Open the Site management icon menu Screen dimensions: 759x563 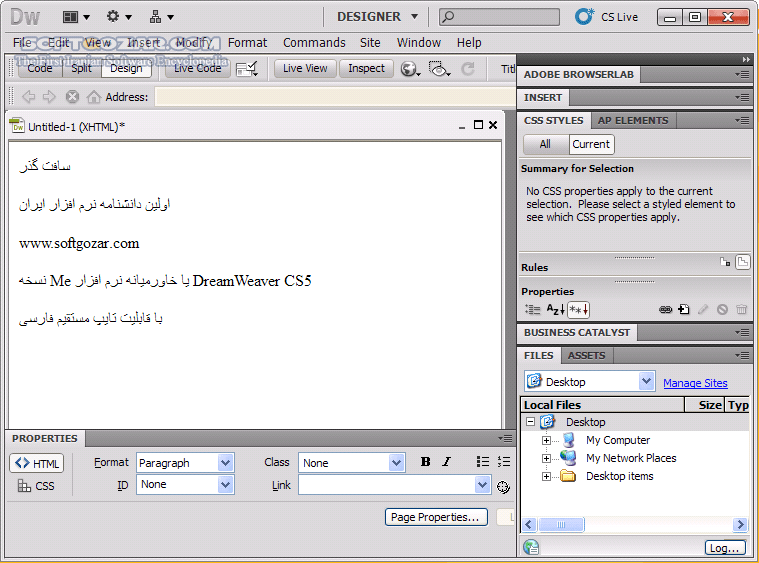click(x=161, y=17)
